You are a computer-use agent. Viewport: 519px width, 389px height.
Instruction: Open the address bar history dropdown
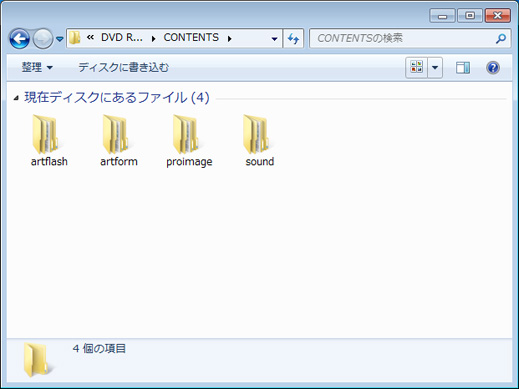[x=274, y=39]
